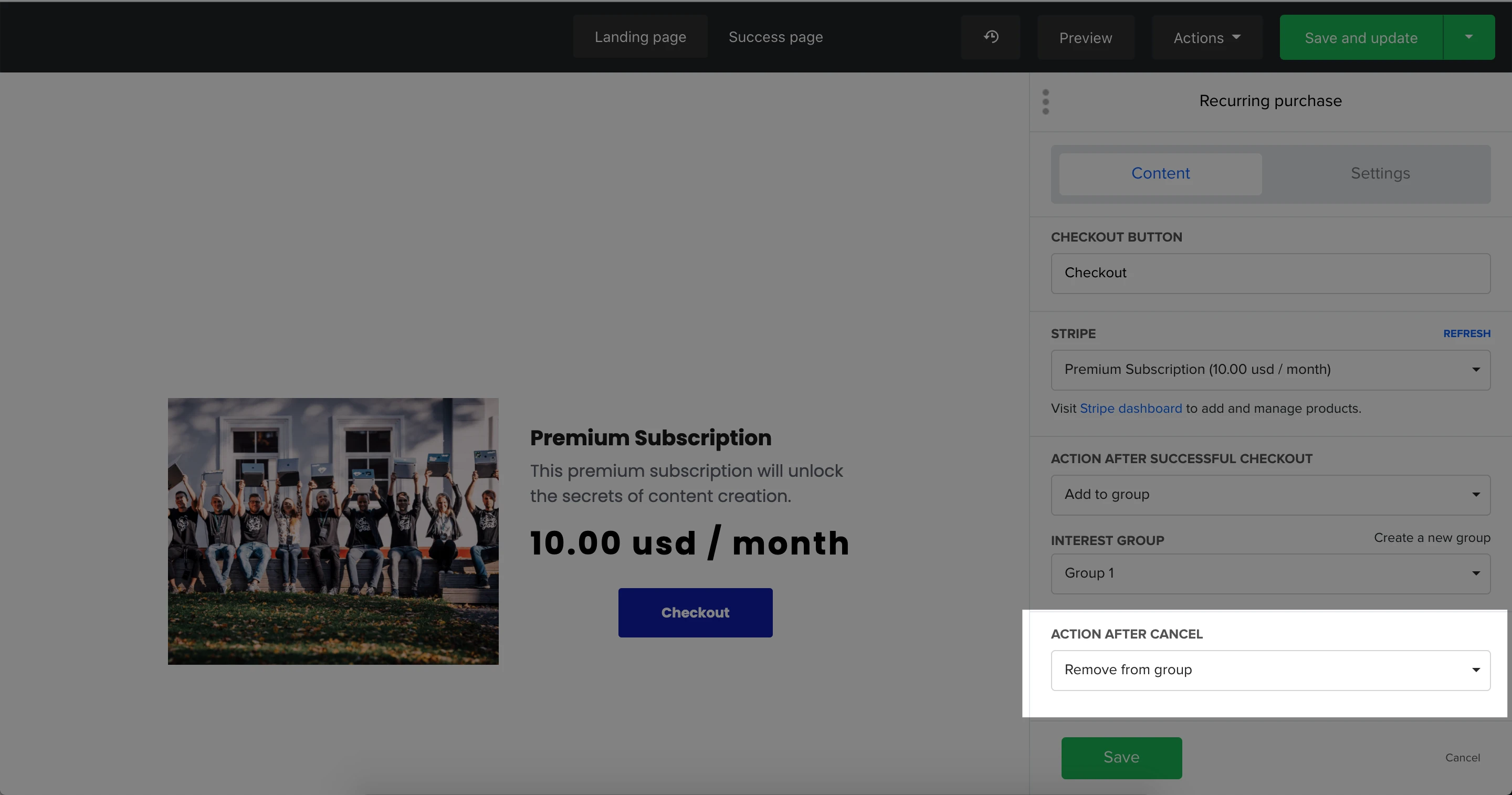Open the Stripe dashboard link
The width and height of the screenshot is (1512, 795).
[1130, 409]
